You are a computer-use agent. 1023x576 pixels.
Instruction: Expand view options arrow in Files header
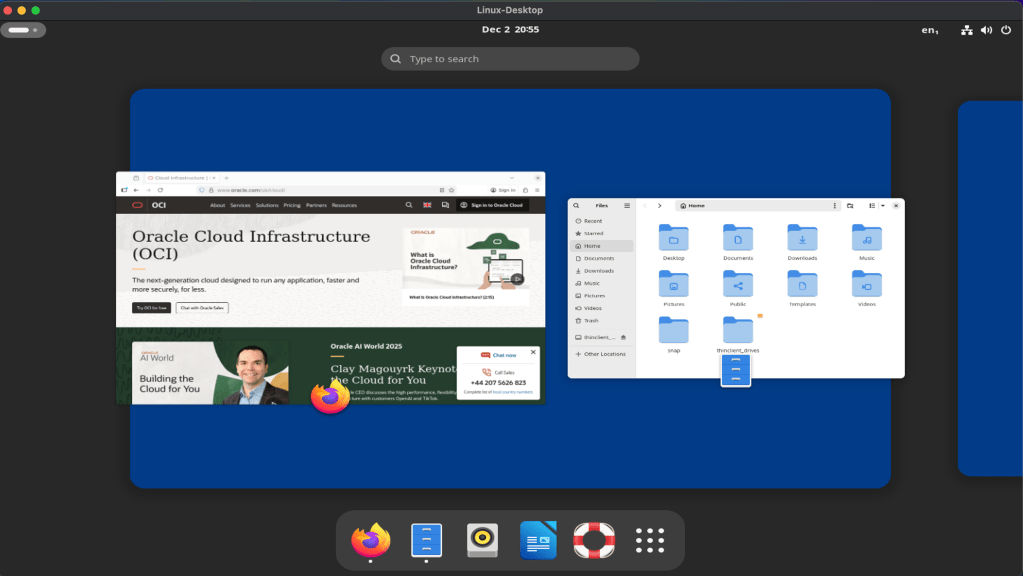pyautogui.click(x=882, y=205)
